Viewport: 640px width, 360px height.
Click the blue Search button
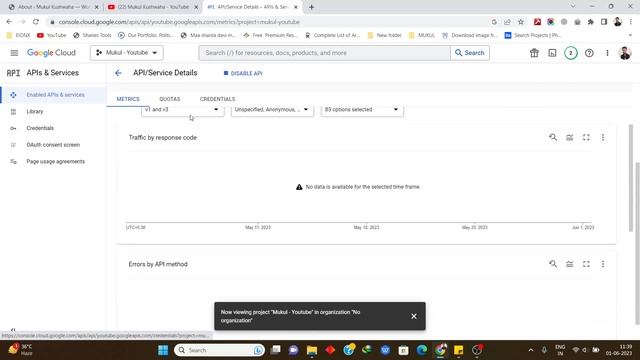pos(470,53)
